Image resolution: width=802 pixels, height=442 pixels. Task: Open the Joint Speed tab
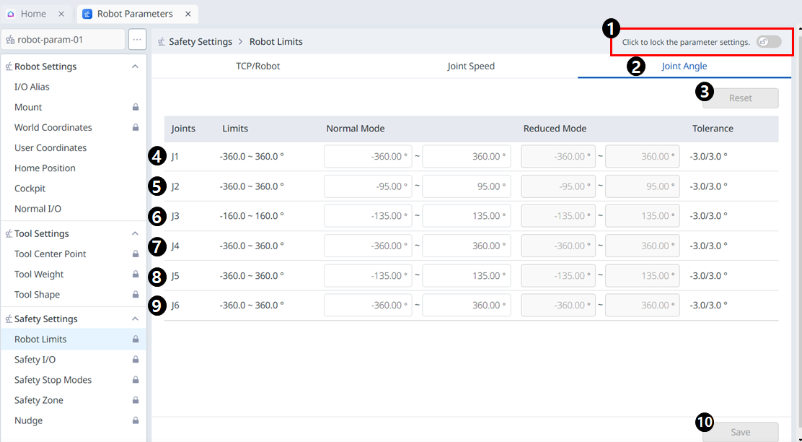pos(470,66)
